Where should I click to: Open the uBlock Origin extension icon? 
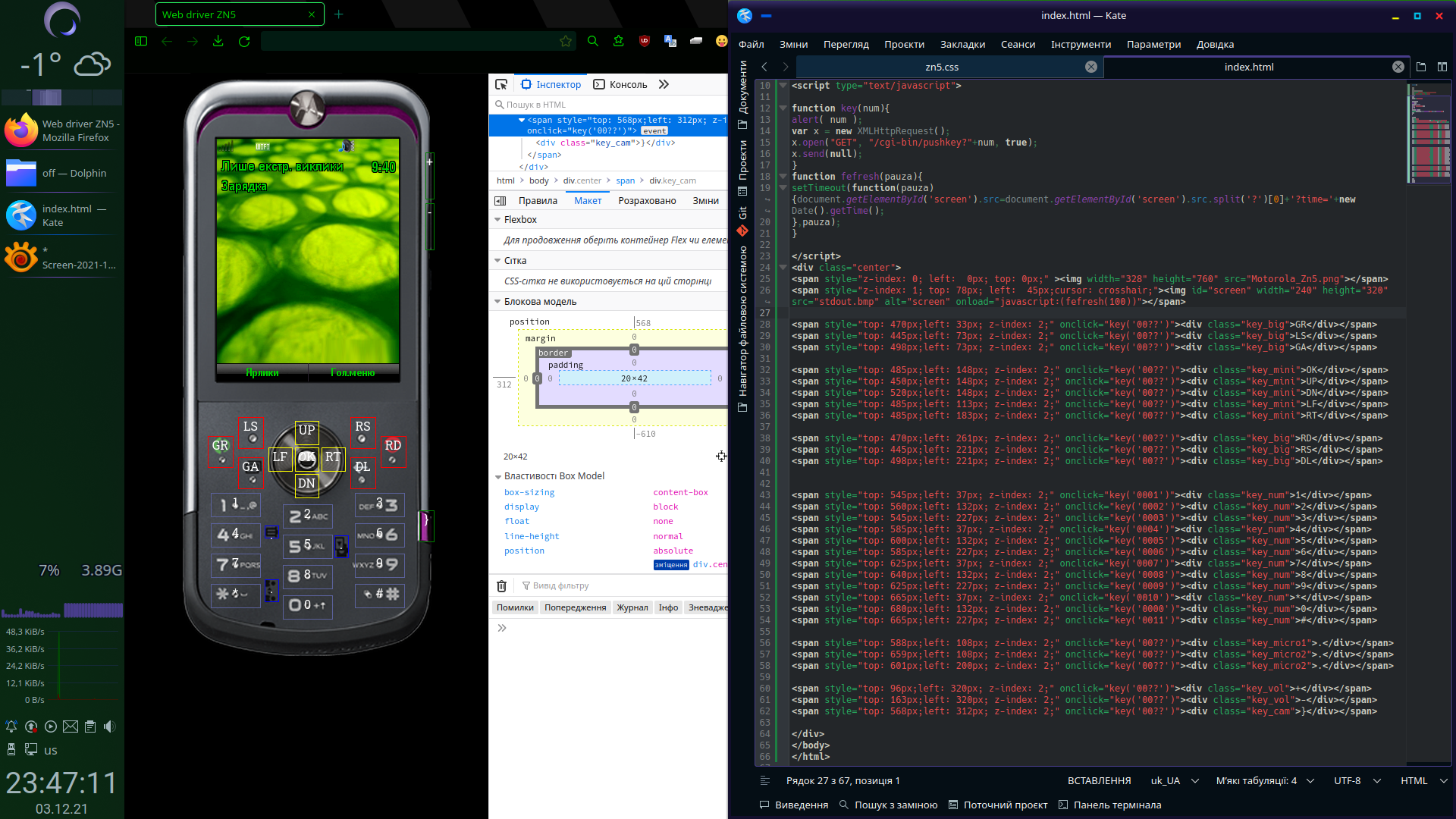tap(645, 42)
